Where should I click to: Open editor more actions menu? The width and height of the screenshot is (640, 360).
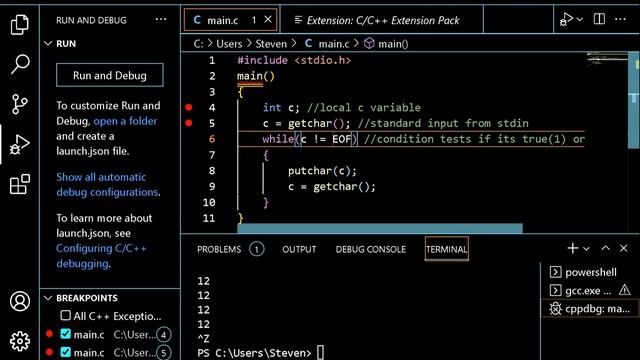tap(620, 19)
